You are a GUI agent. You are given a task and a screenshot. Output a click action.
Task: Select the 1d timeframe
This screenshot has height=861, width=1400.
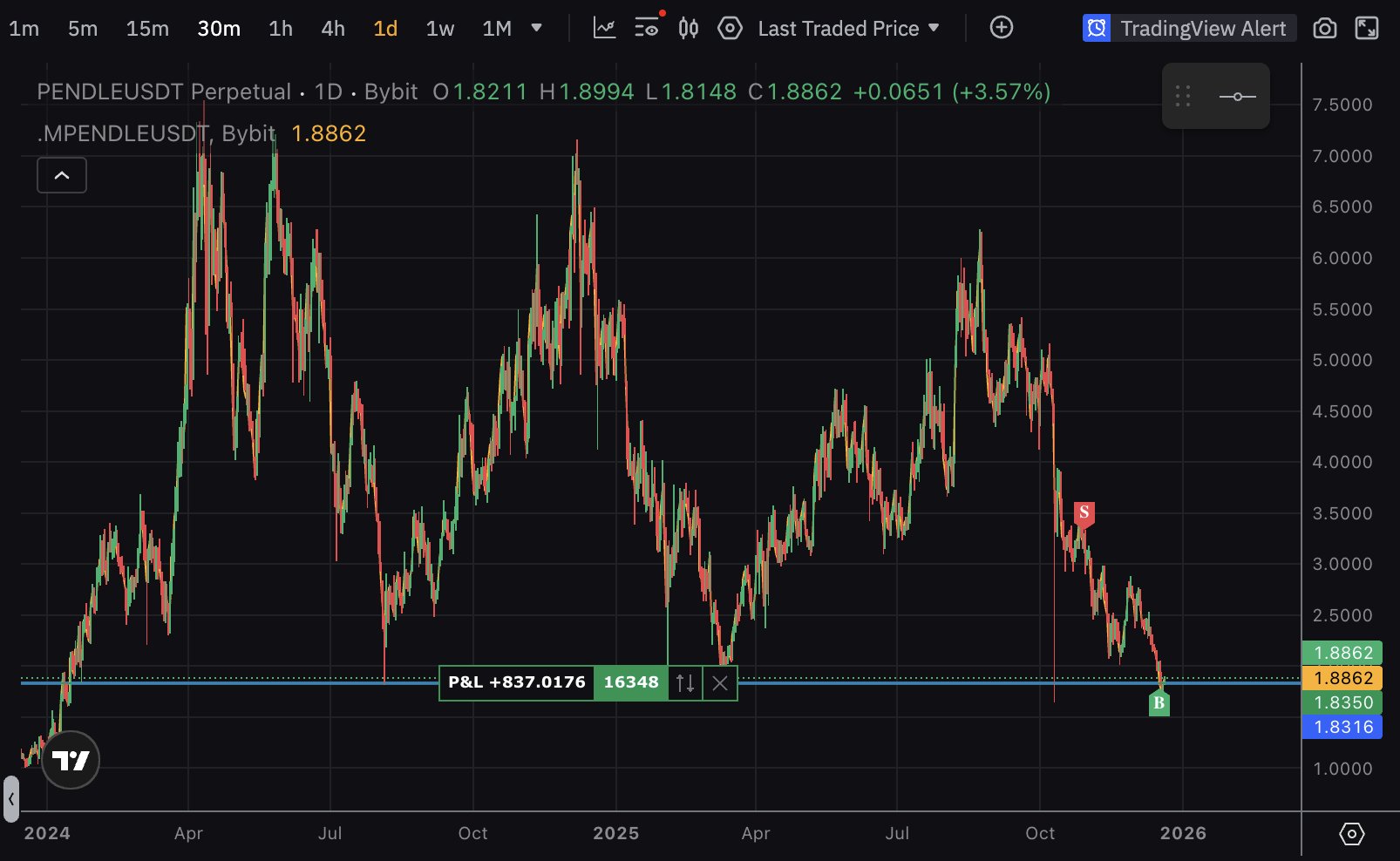[x=385, y=29]
